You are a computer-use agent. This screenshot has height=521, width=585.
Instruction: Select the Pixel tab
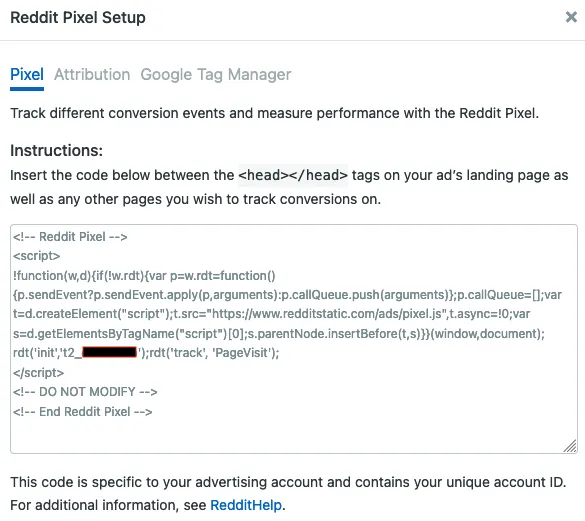point(27,75)
